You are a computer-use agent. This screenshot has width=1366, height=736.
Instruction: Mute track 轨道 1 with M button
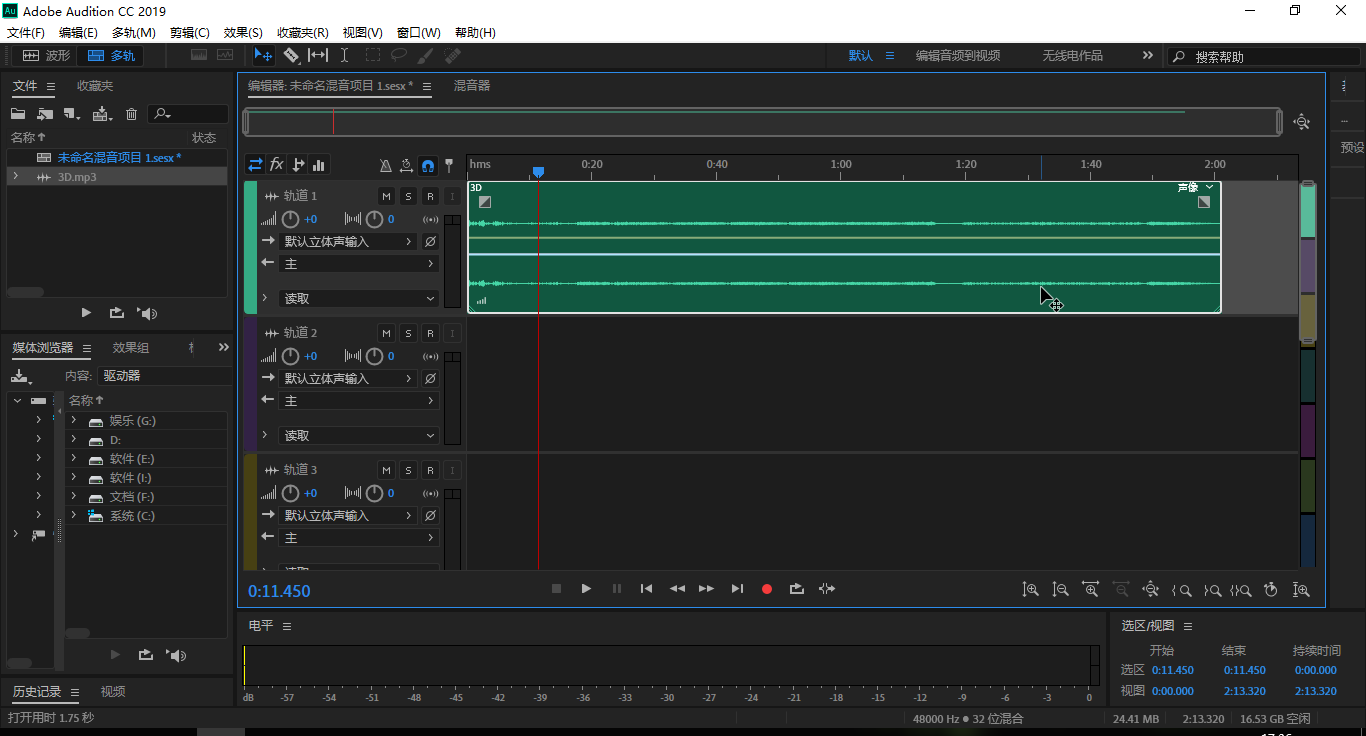386,196
